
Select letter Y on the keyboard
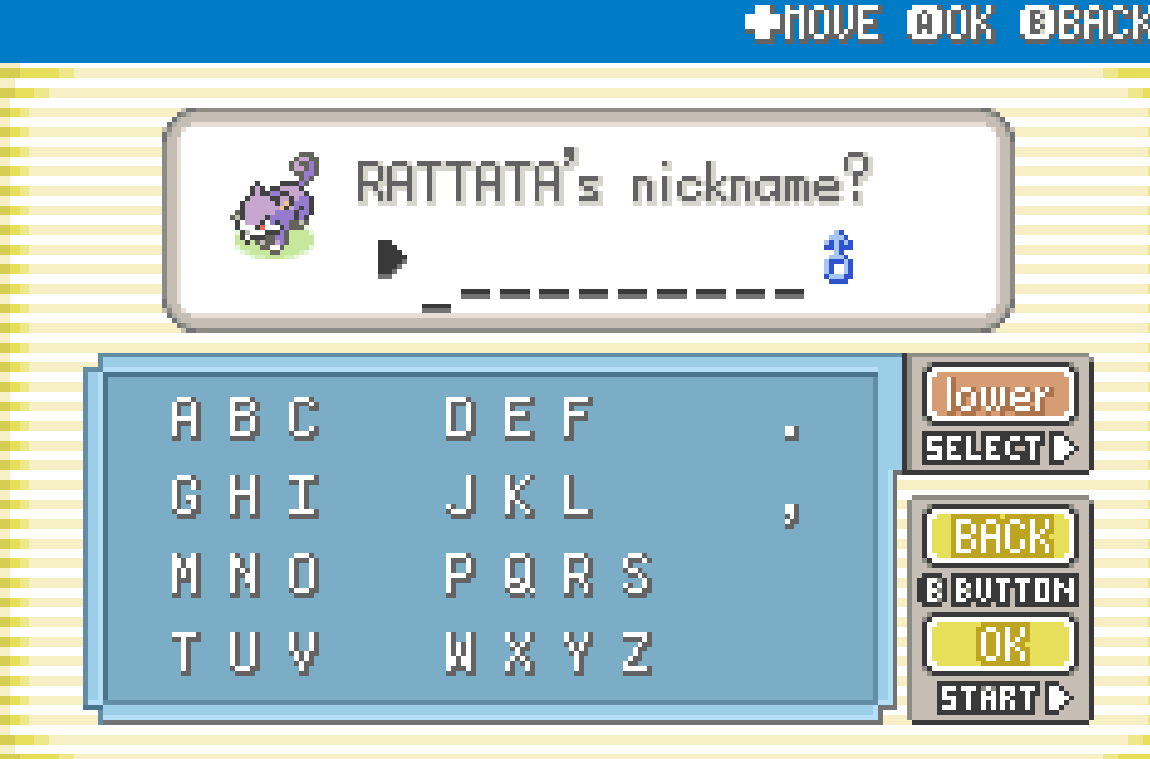pos(578,653)
